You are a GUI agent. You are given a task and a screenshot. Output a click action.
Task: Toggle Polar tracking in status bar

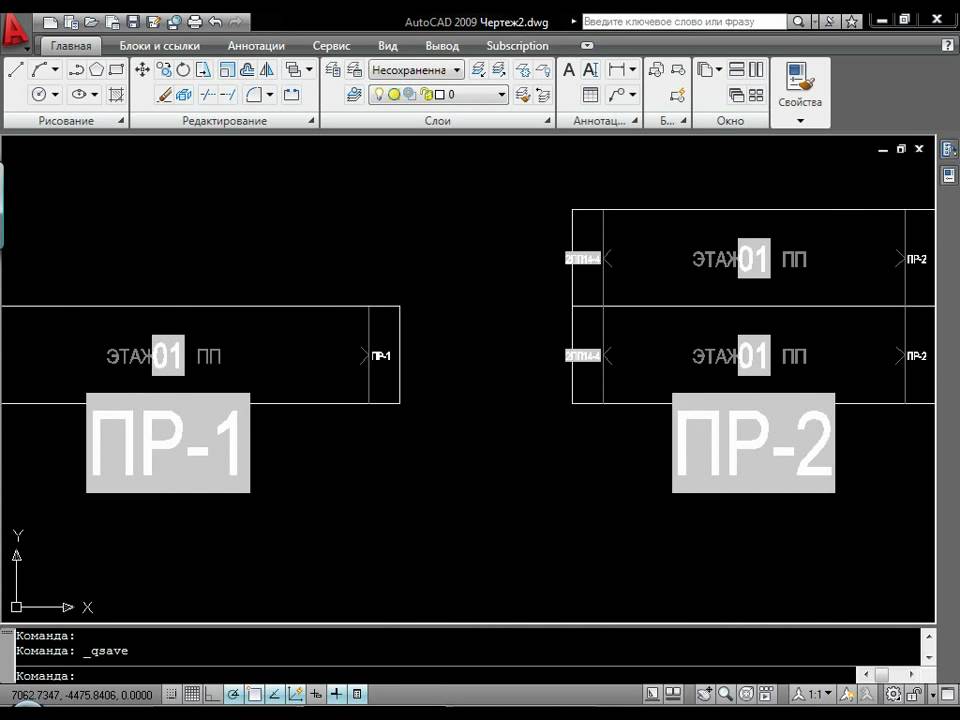(x=233, y=694)
